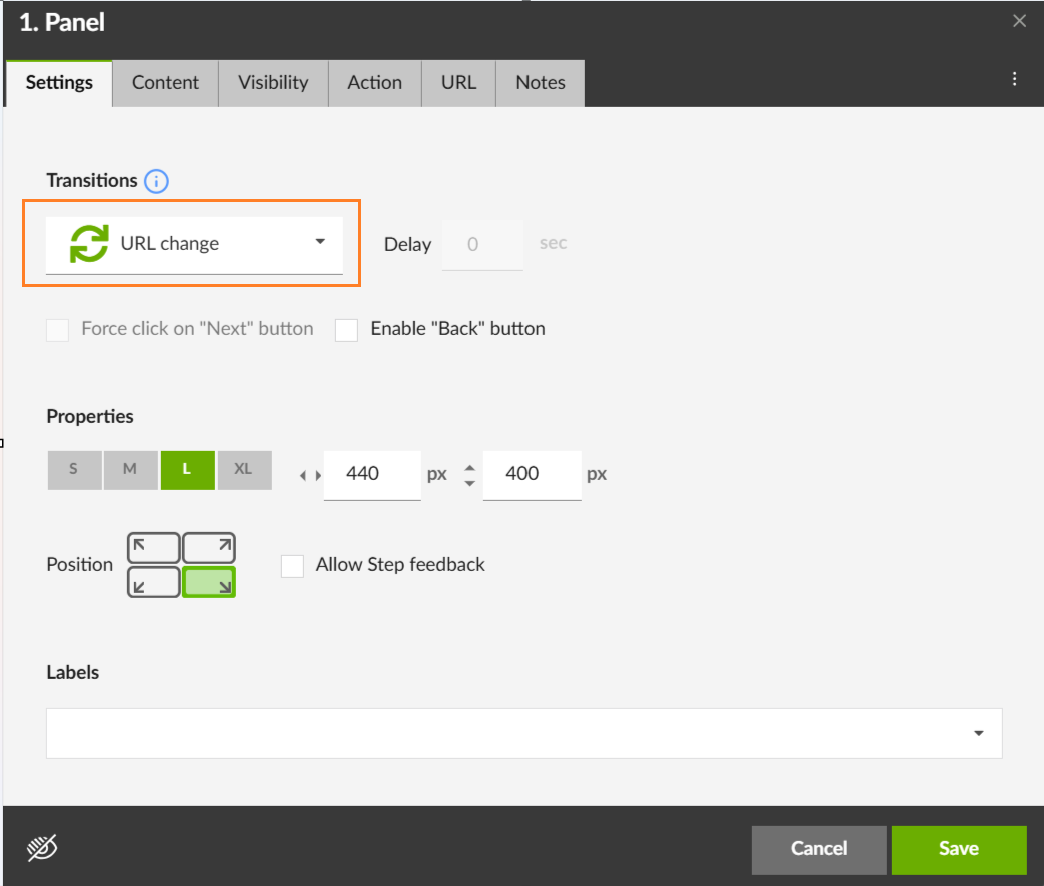Image resolution: width=1044 pixels, height=886 pixels.
Task: Click the width field showing 440
Action: tap(372, 475)
